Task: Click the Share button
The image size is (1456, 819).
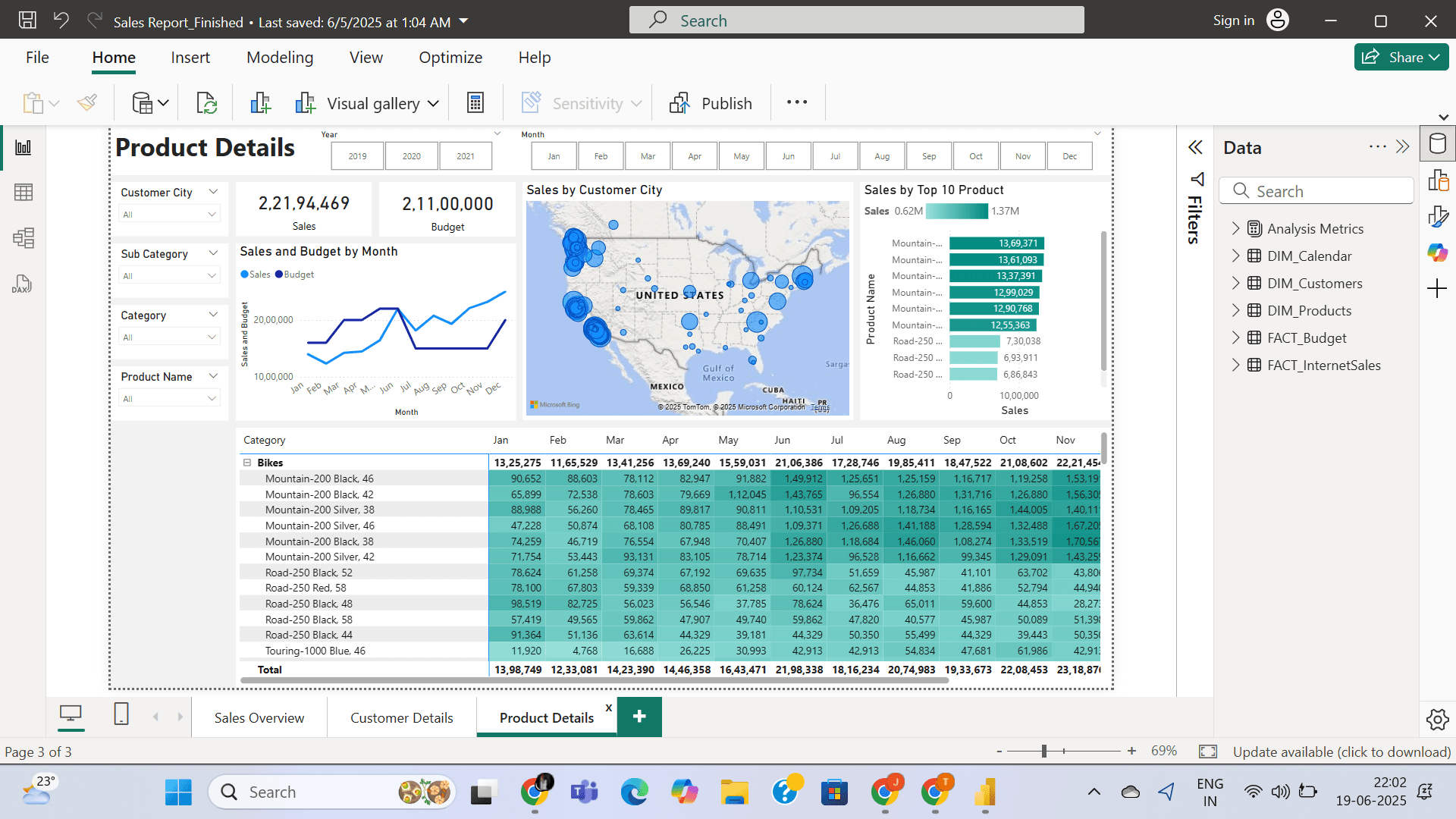Action: pyautogui.click(x=1401, y=57)
